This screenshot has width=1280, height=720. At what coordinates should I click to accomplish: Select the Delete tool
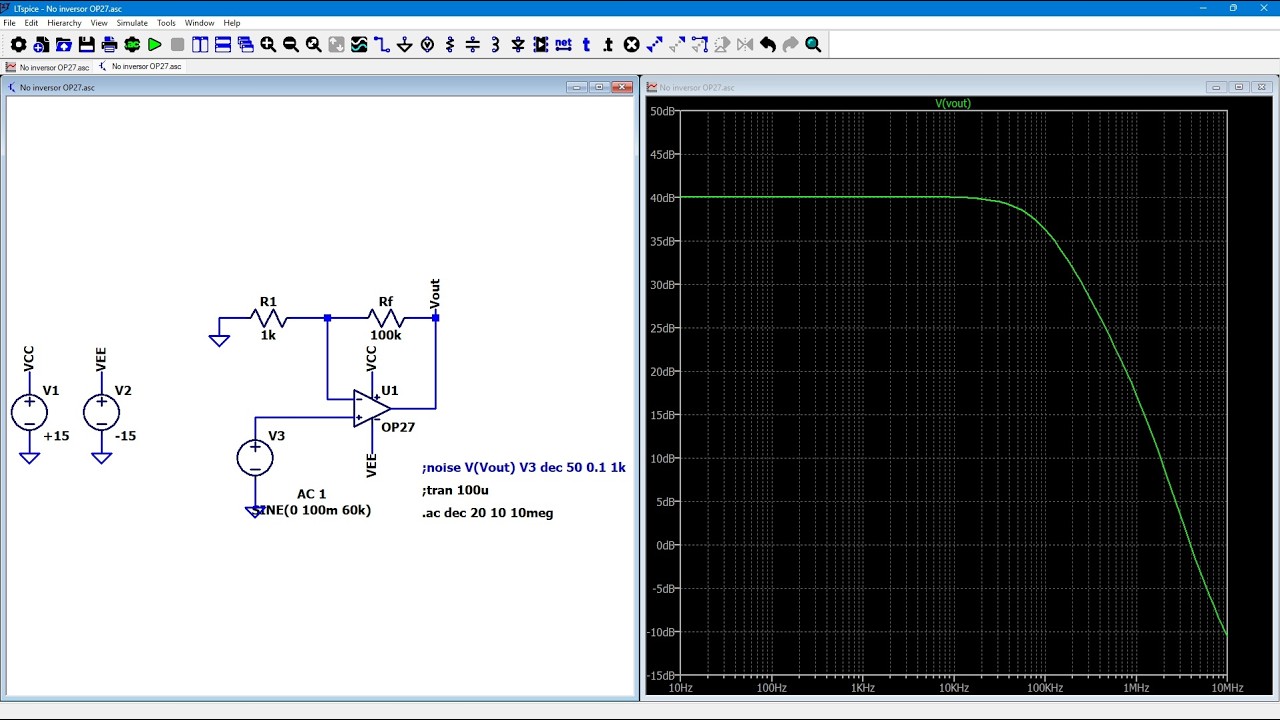(632, 44)
